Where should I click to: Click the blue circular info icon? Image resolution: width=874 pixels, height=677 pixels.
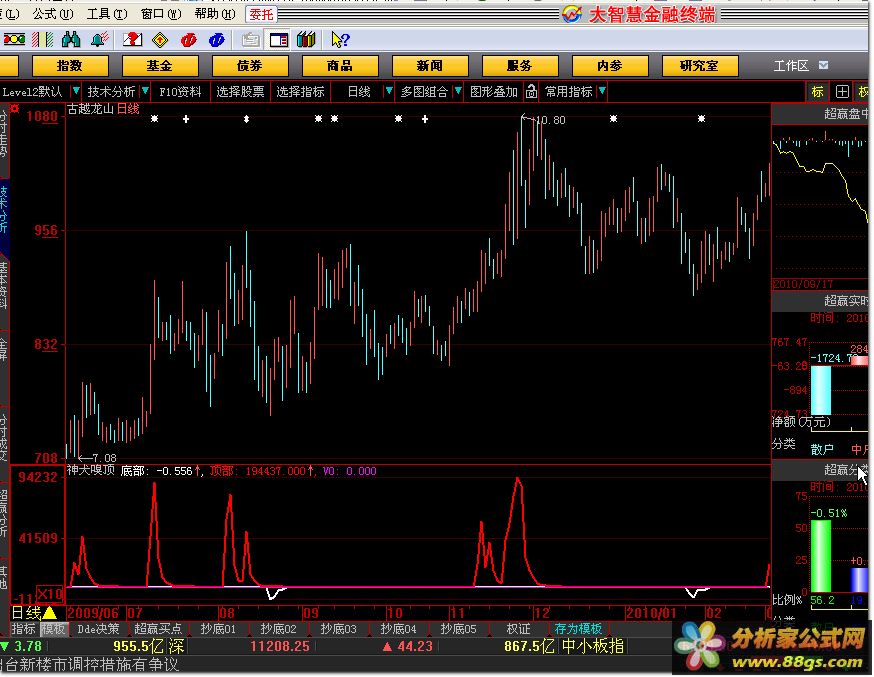click(x=216, y=40)
